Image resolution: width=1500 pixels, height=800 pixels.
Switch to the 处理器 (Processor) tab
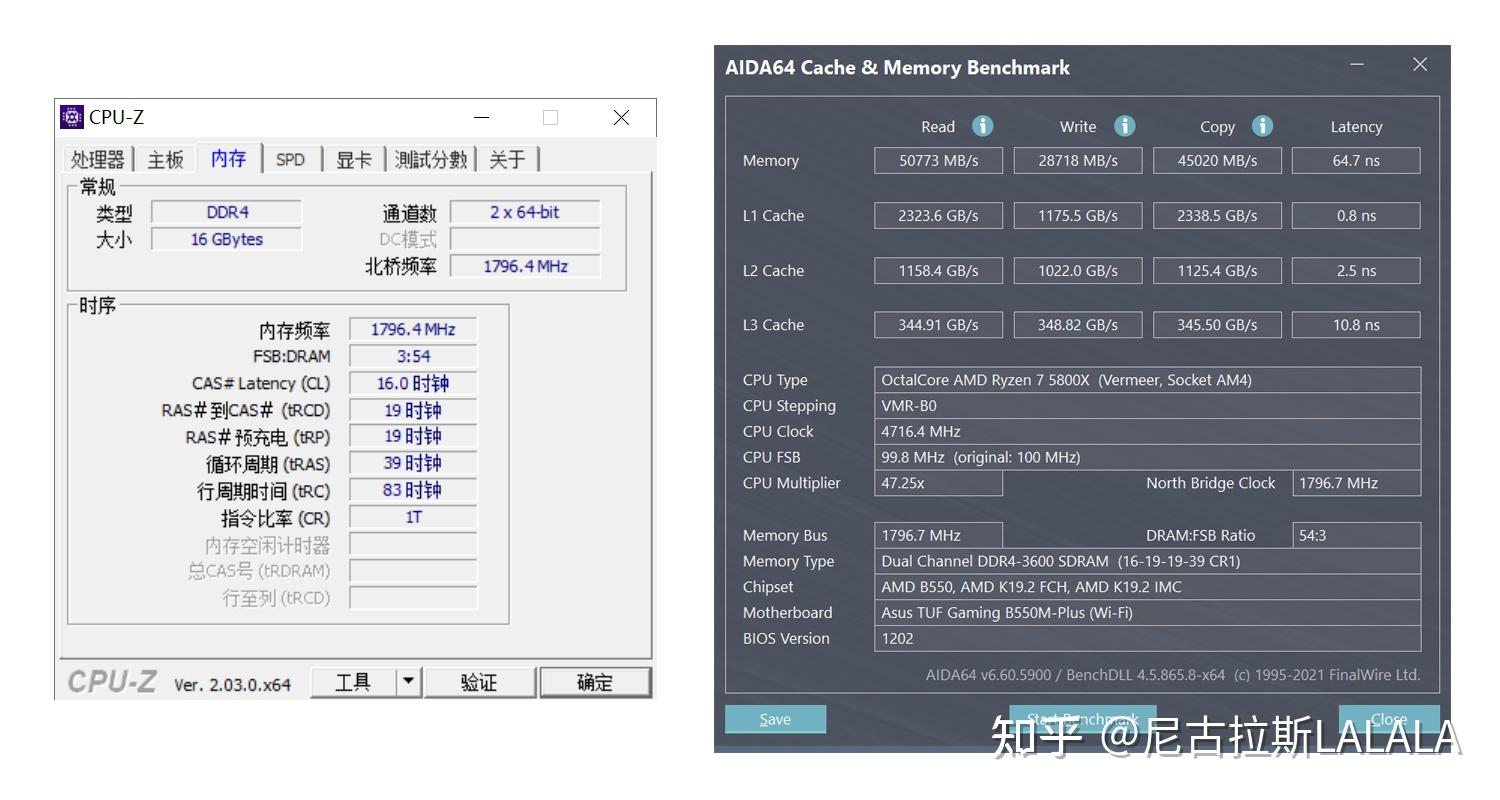[x=98, y=158]
